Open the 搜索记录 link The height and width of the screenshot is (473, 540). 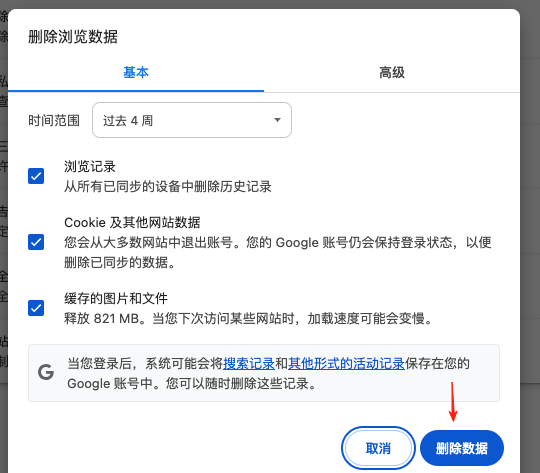pyautogui.click(x=249, y=363)
